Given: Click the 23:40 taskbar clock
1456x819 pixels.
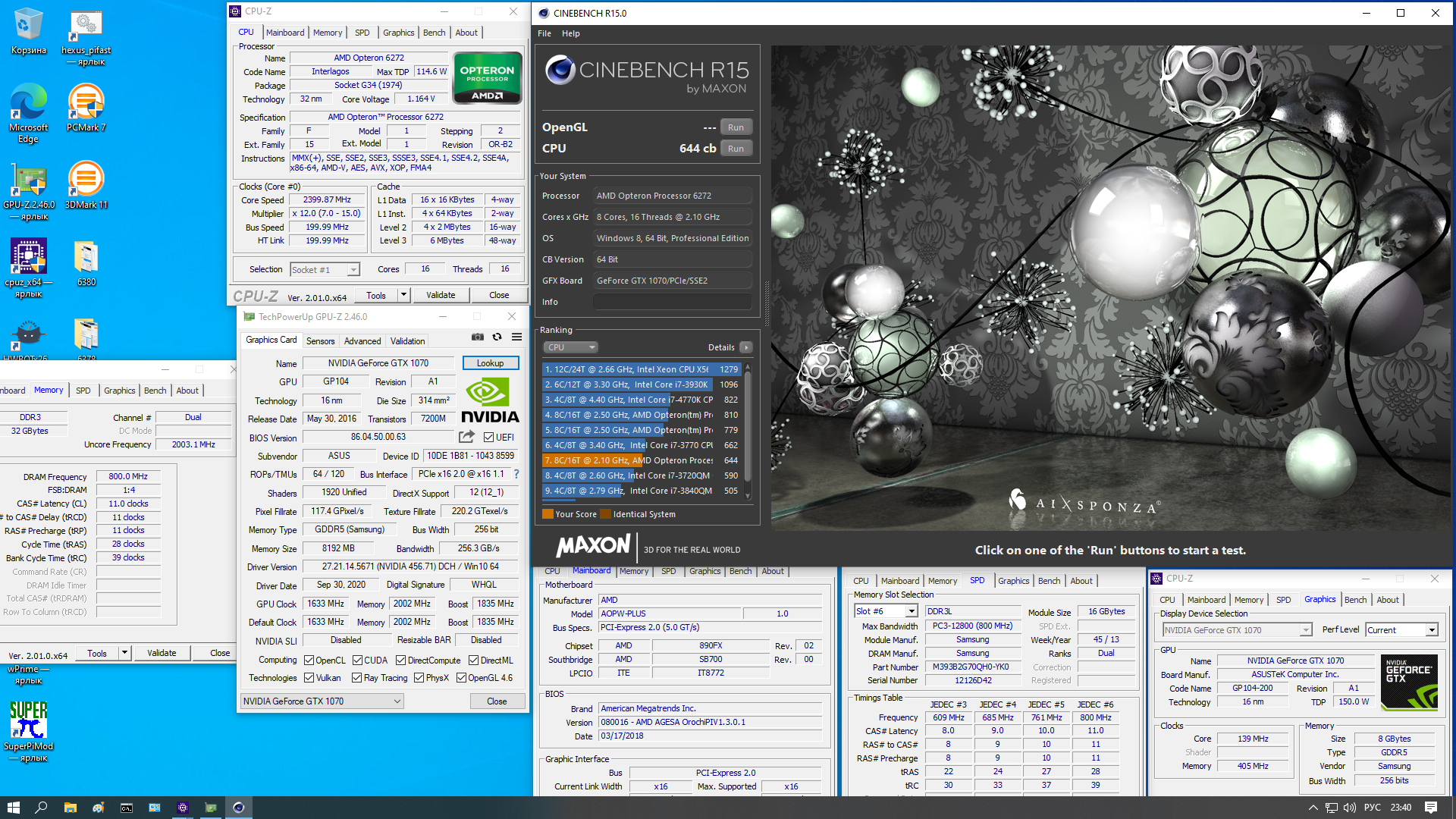Looking at the screenshot, I should coord(1401,808).
